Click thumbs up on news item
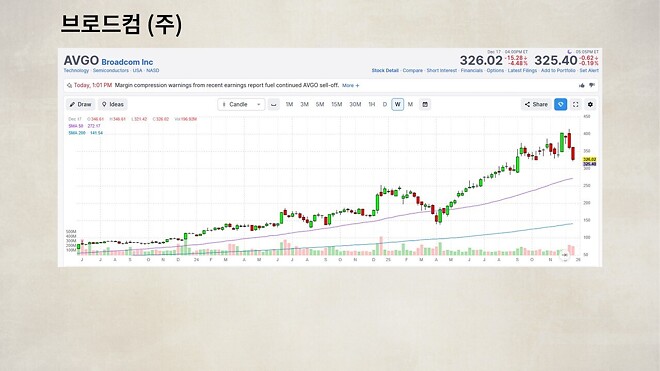 point(582,85)
